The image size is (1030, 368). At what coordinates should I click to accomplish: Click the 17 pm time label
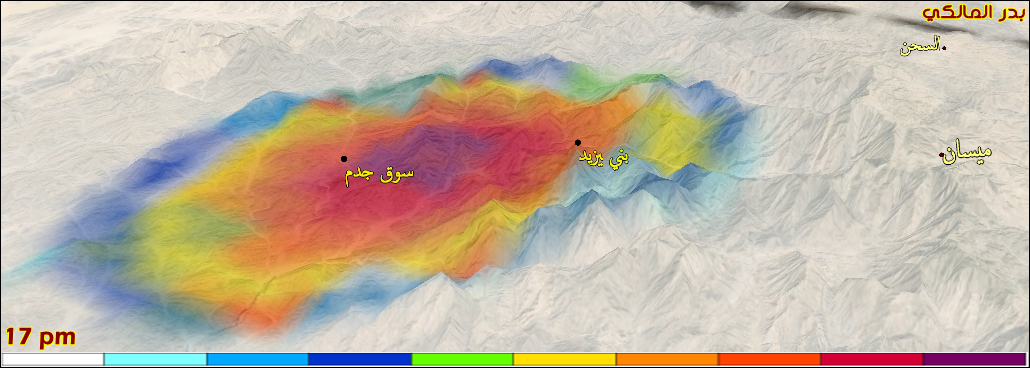pos(41,338)
